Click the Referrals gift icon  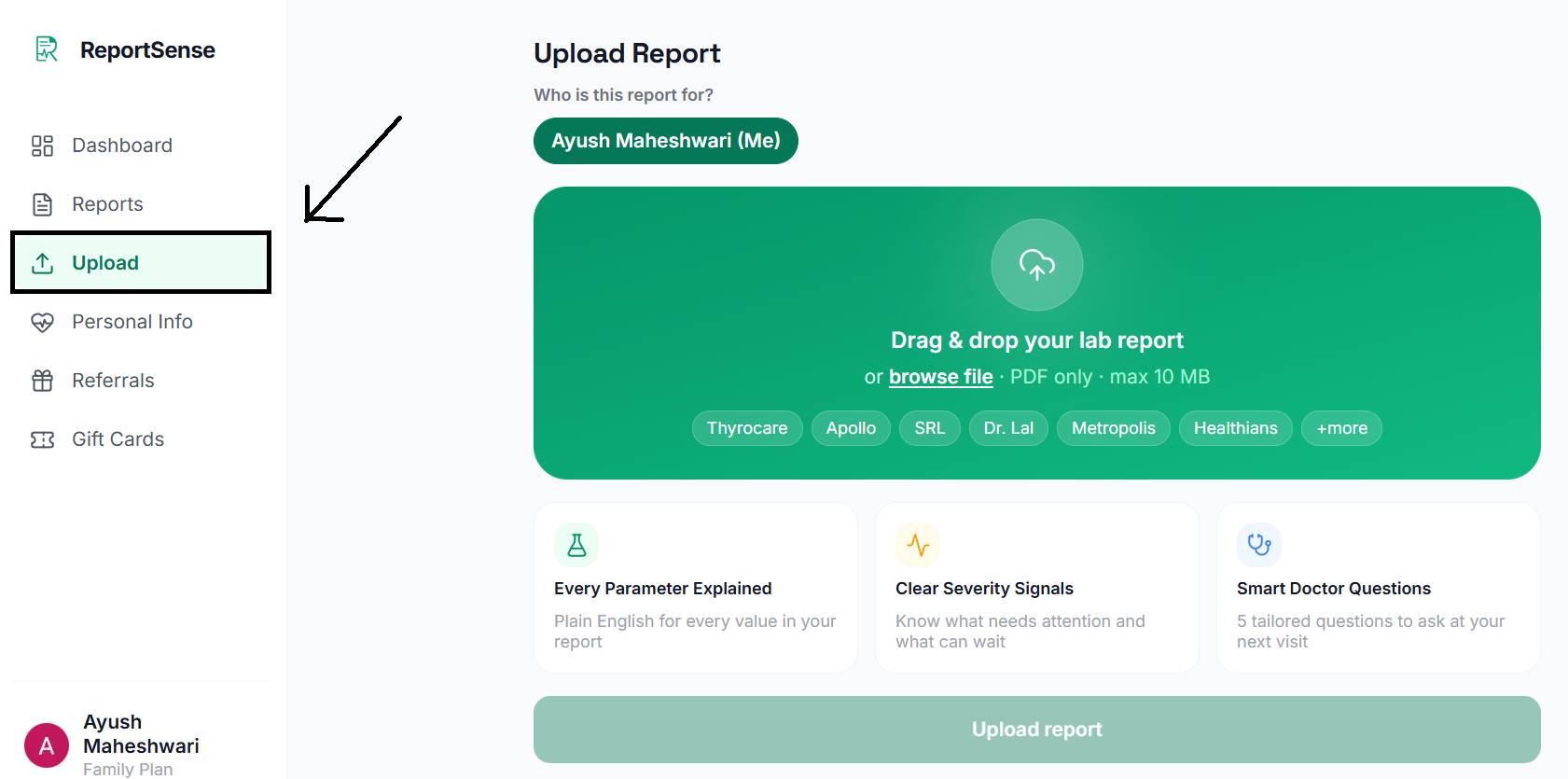pos(42,381)
